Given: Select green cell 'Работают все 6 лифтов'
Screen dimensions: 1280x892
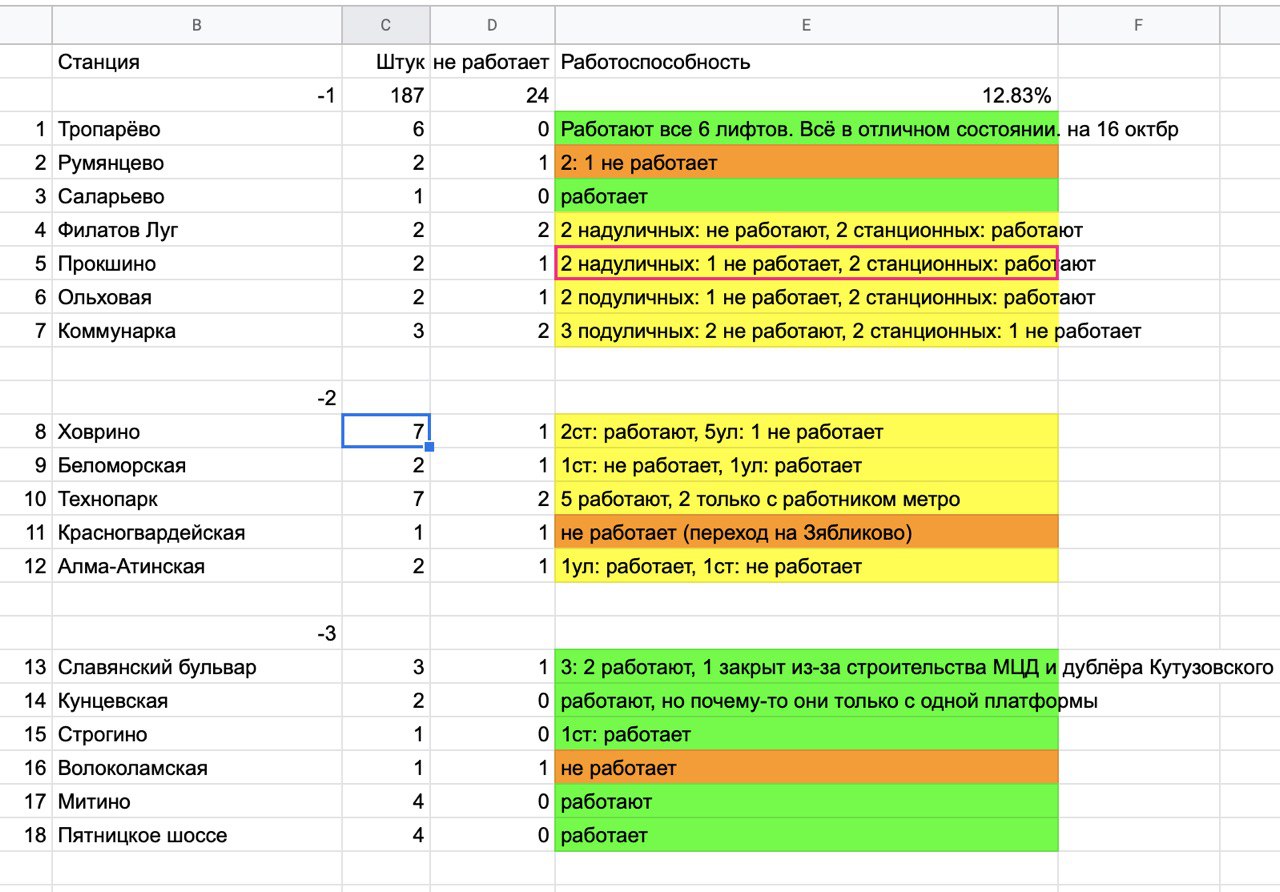Looking at the screenshot, I should coord(806,129).
